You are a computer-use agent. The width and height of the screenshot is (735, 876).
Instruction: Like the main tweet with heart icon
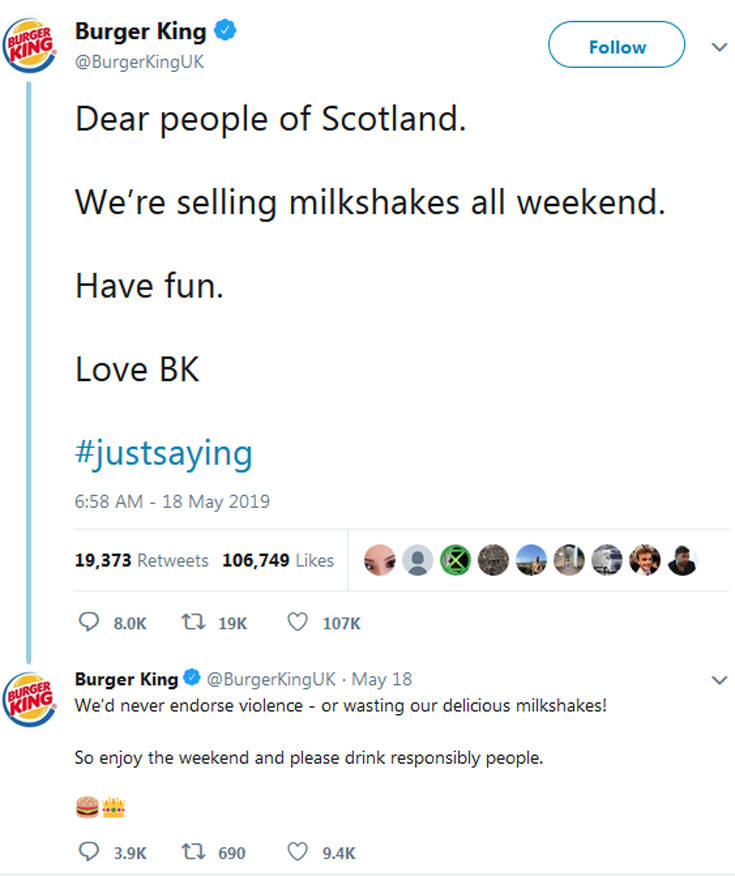297,622
